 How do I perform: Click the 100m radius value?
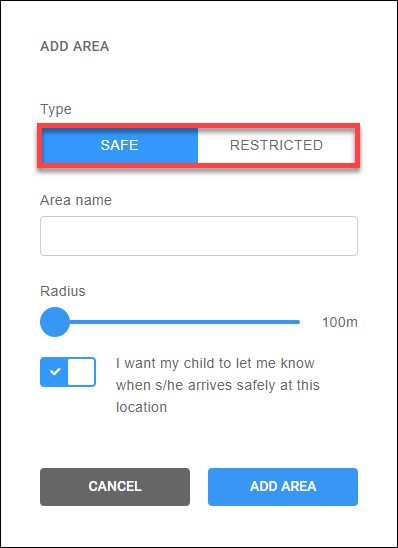click(x=340, y=322)
